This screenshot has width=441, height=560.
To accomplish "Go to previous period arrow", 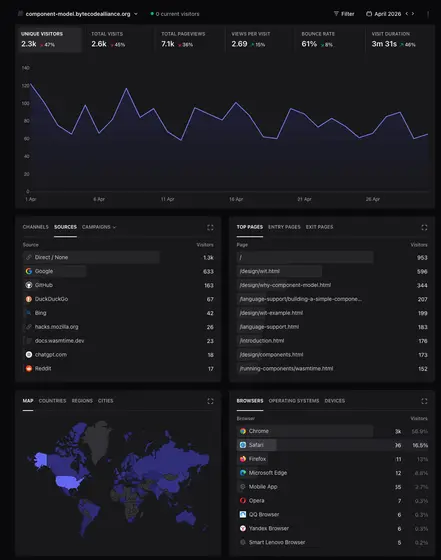I will [x=407, y=14].
